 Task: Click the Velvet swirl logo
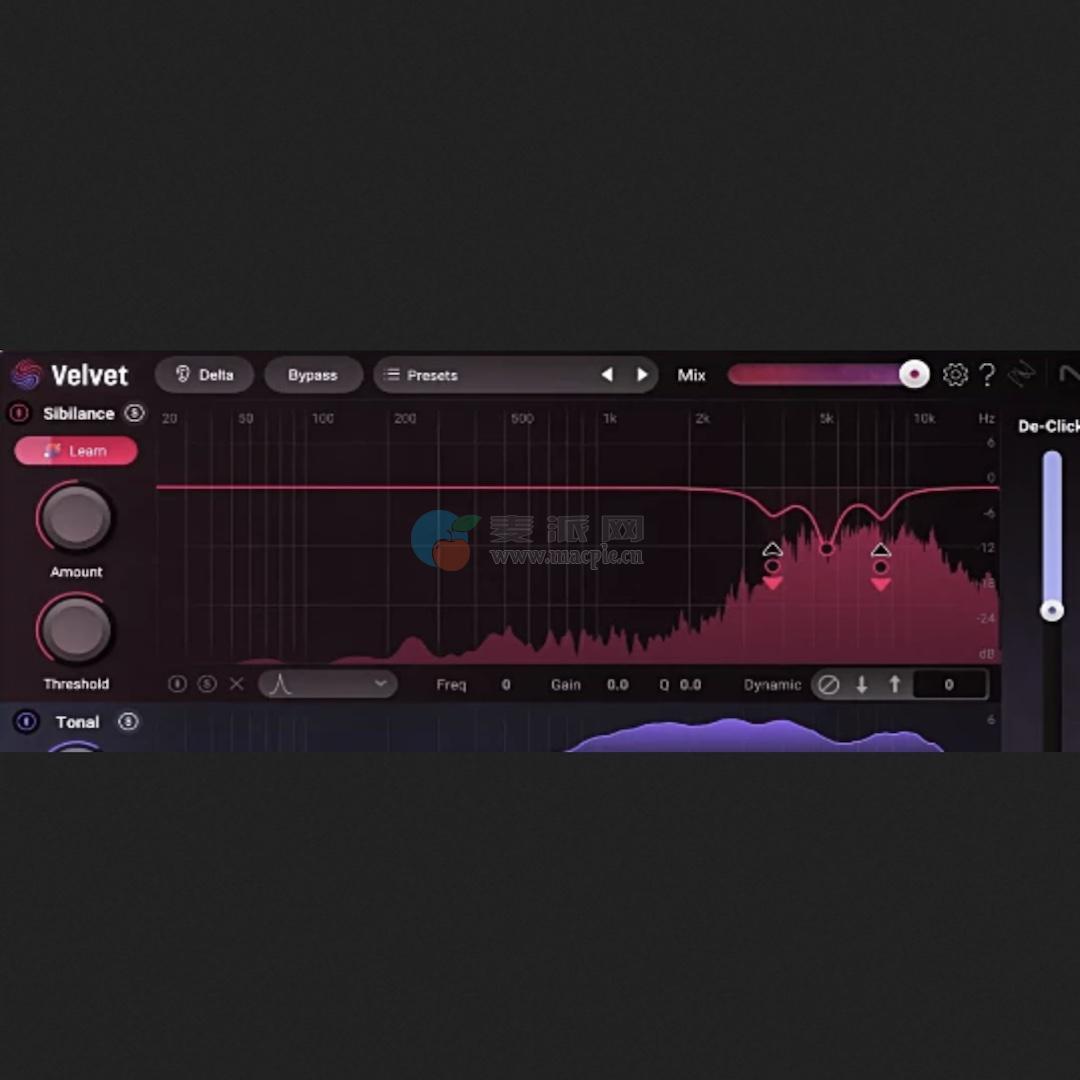pos(27,375)
